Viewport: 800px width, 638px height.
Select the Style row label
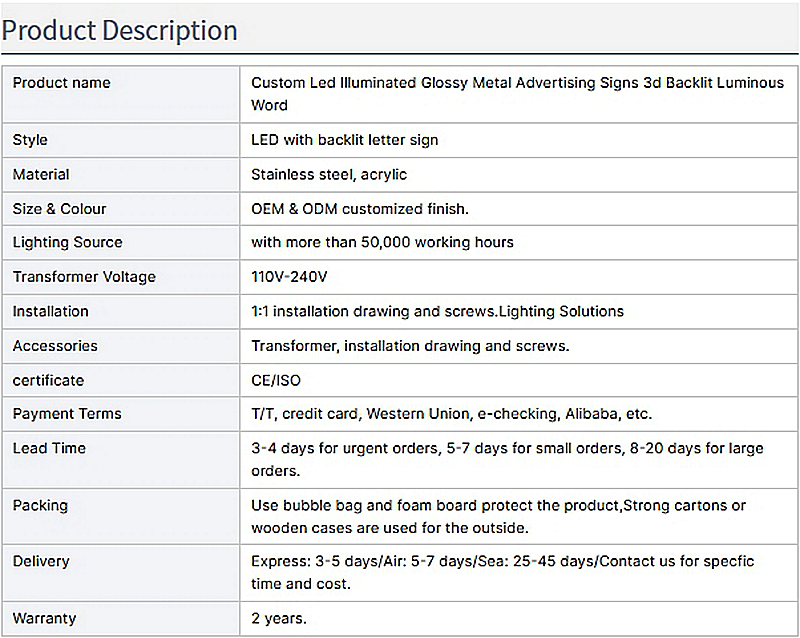(x=30, y=140)
